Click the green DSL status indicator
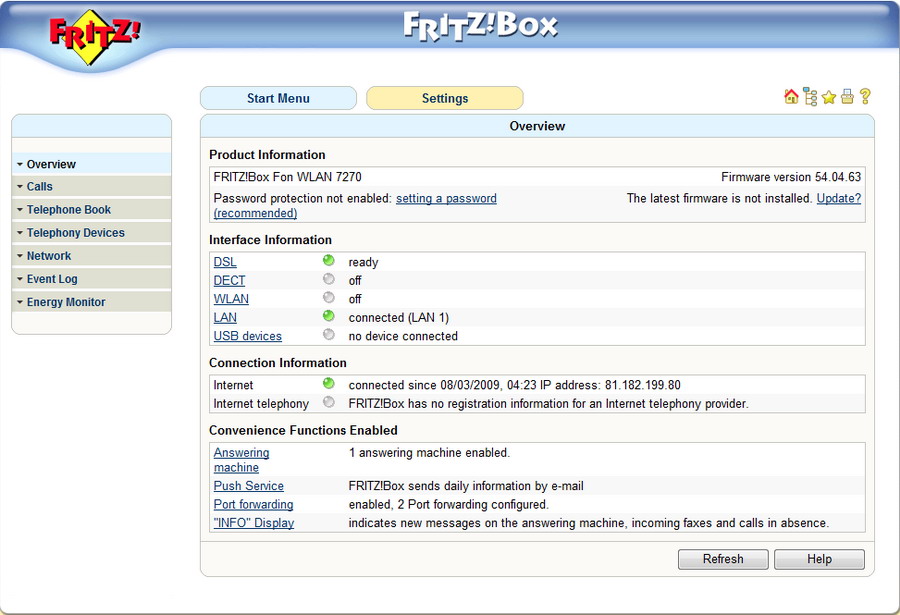 click(x=328, y=261)
